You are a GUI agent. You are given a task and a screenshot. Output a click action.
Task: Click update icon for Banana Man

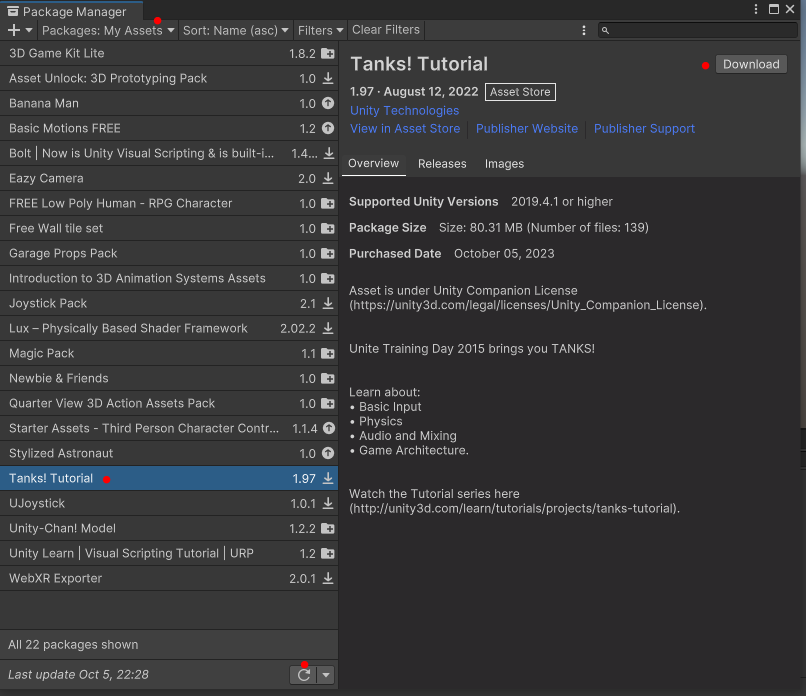[x=328, y=103]
